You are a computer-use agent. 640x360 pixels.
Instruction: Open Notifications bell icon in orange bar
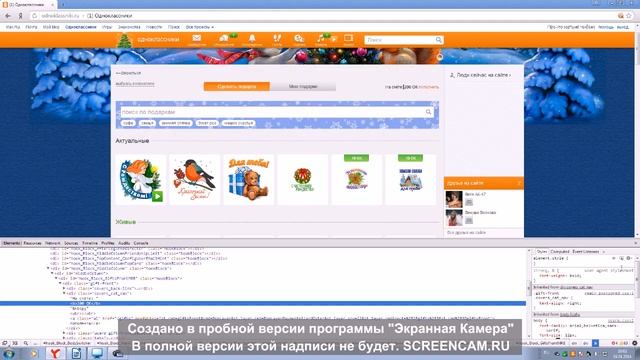[x=252, y=39]
